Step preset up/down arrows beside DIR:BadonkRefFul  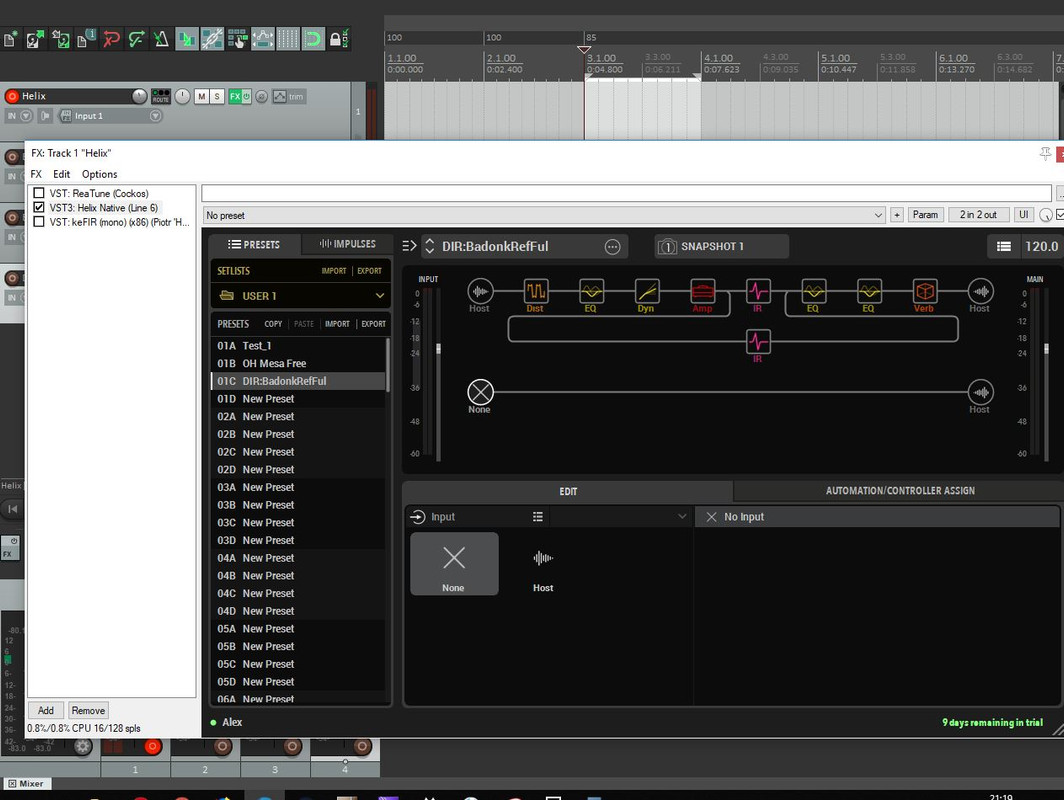(x=430, y=246)
